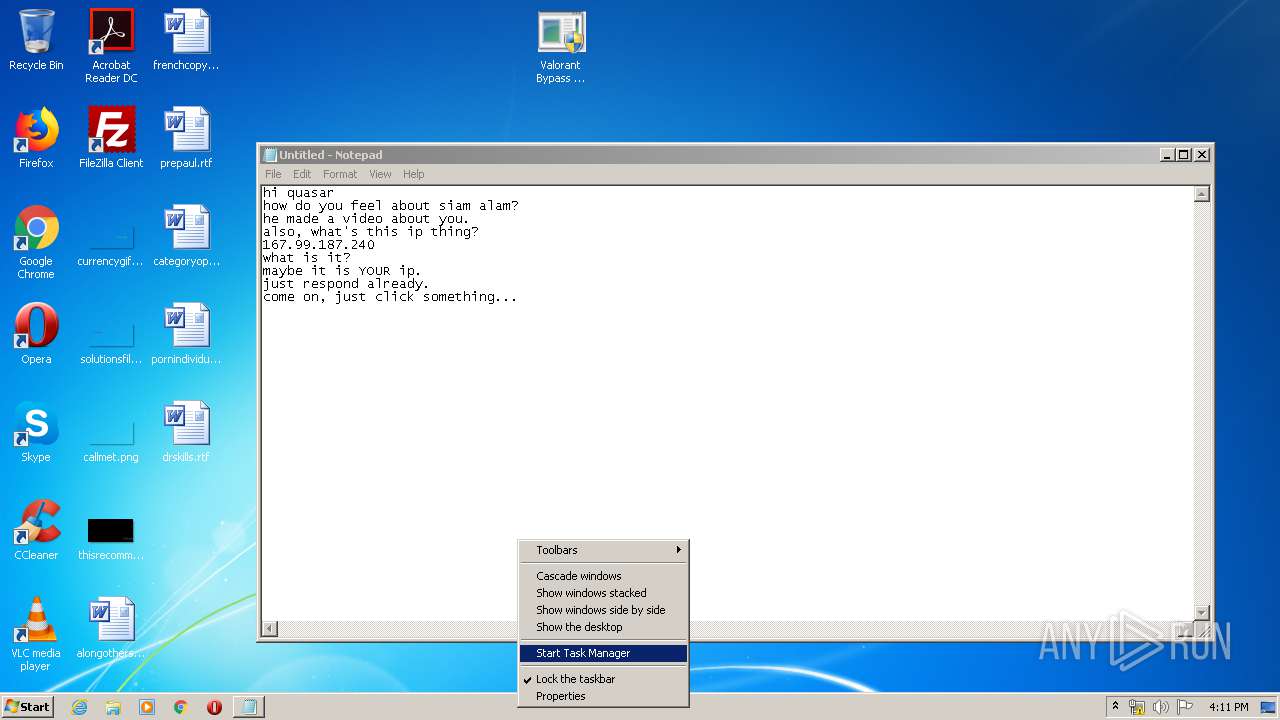Click Notepad vertical scrollbar up arrow
1280x720 pixels.
point(1202,194)
